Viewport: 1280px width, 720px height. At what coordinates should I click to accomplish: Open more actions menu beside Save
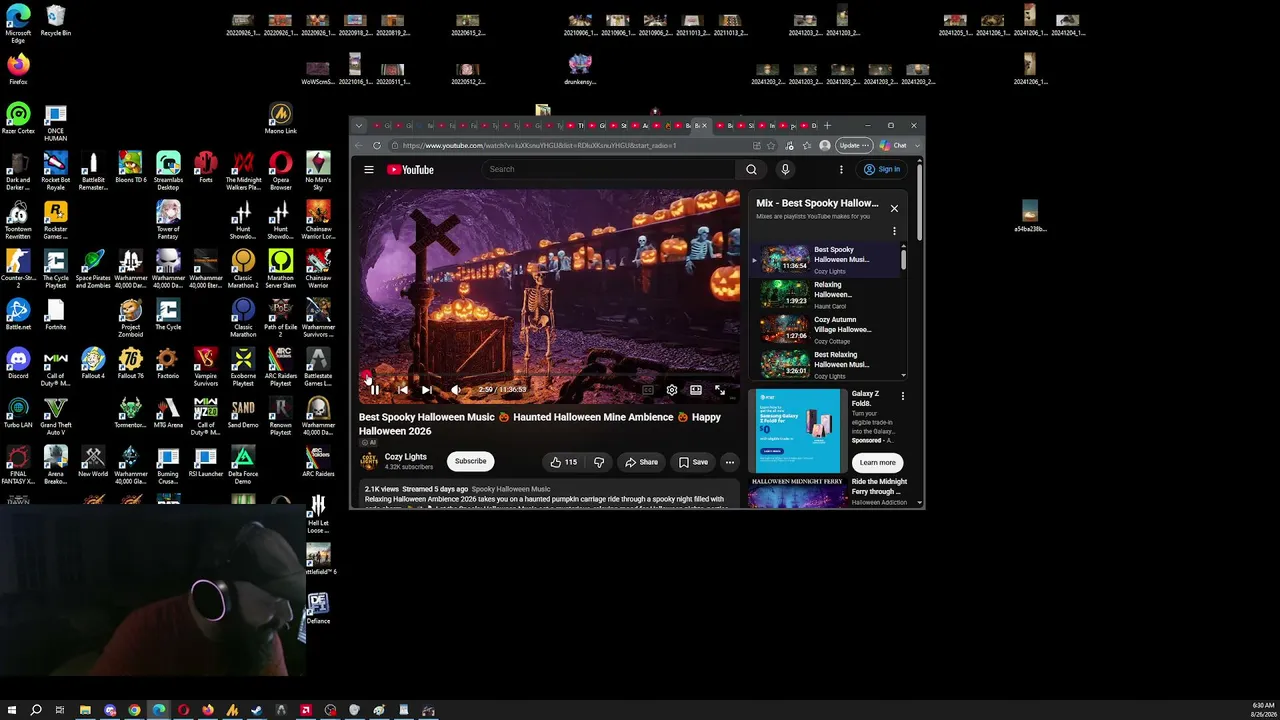(730, 462)
